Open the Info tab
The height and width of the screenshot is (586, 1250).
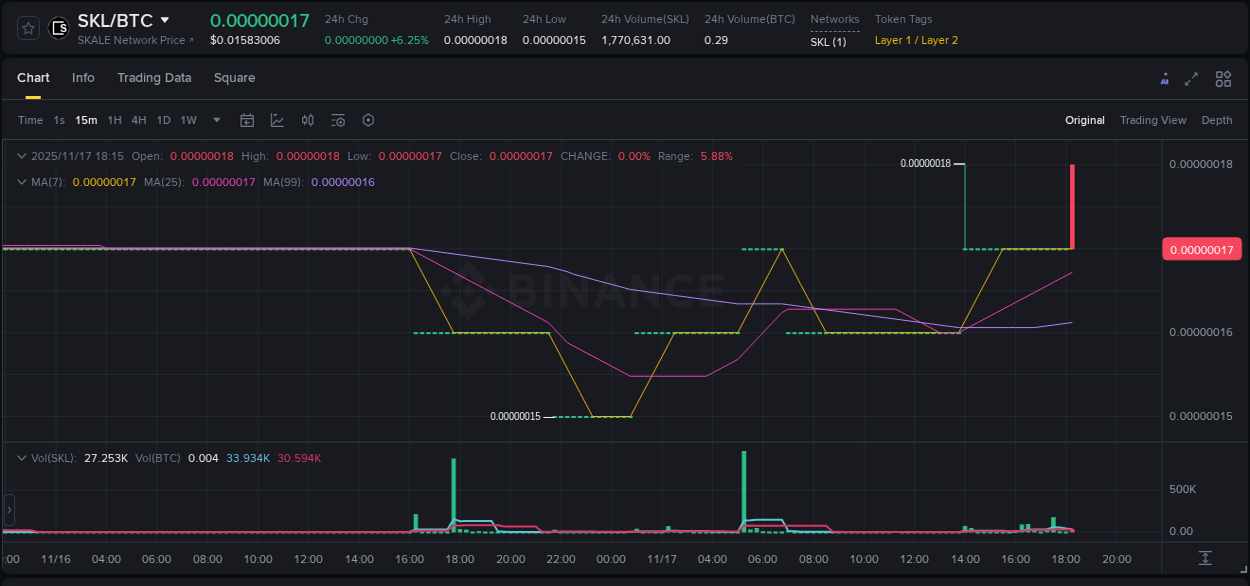83,78
